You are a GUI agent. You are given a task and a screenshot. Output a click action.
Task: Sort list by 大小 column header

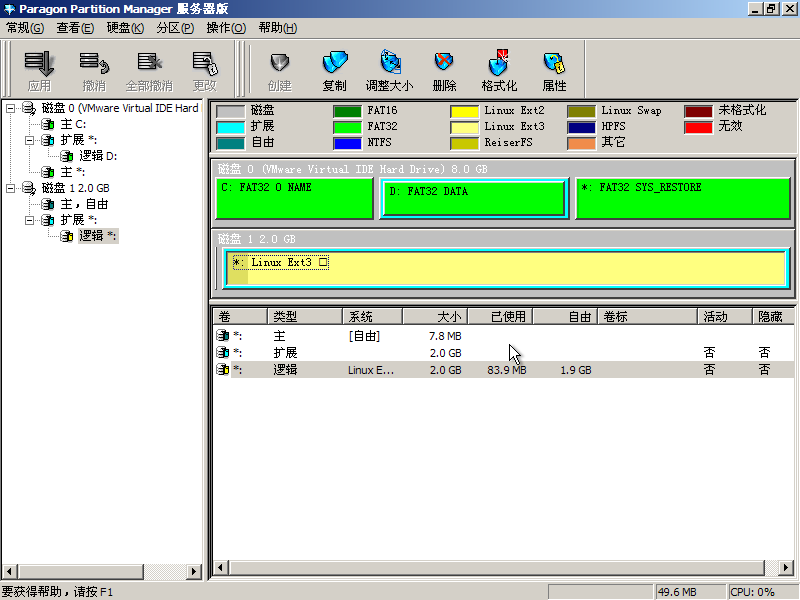(435, 317)
